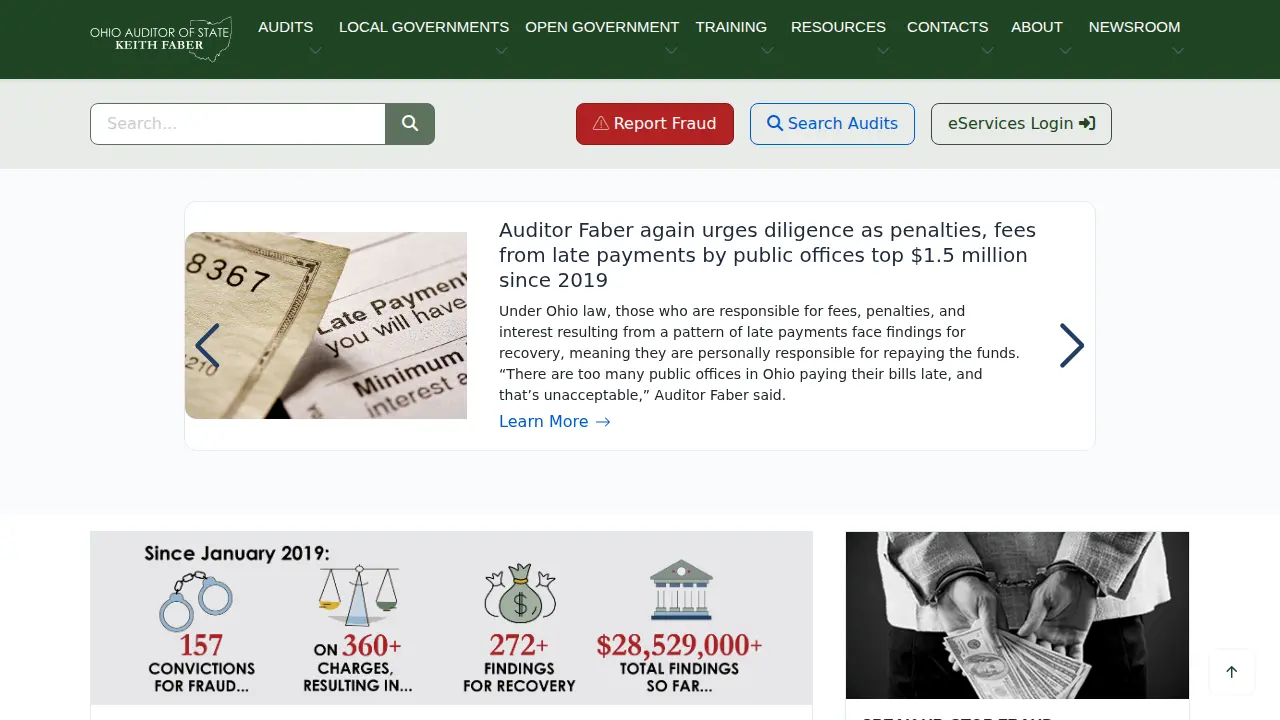The width and height of the screenshot is (1280, 720).
Task: Go to previous carousel slide arrow
Action: click(x=207, y=346)
